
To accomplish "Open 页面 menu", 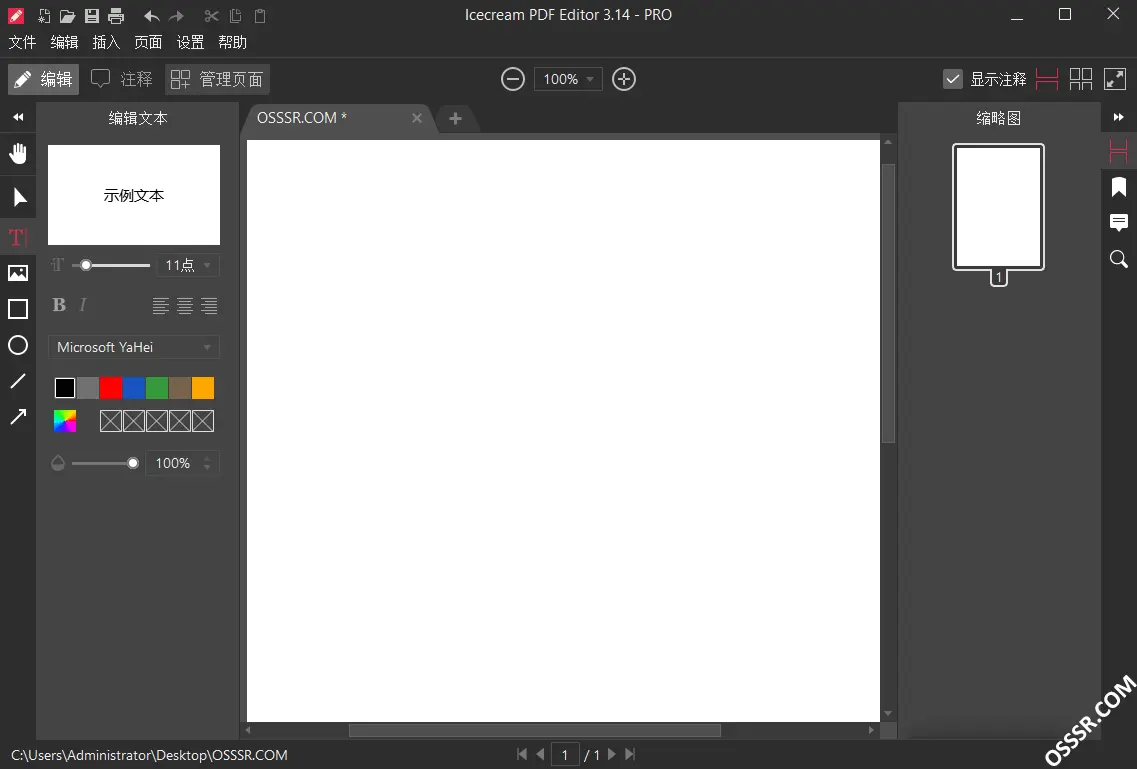I will [148, 43].
